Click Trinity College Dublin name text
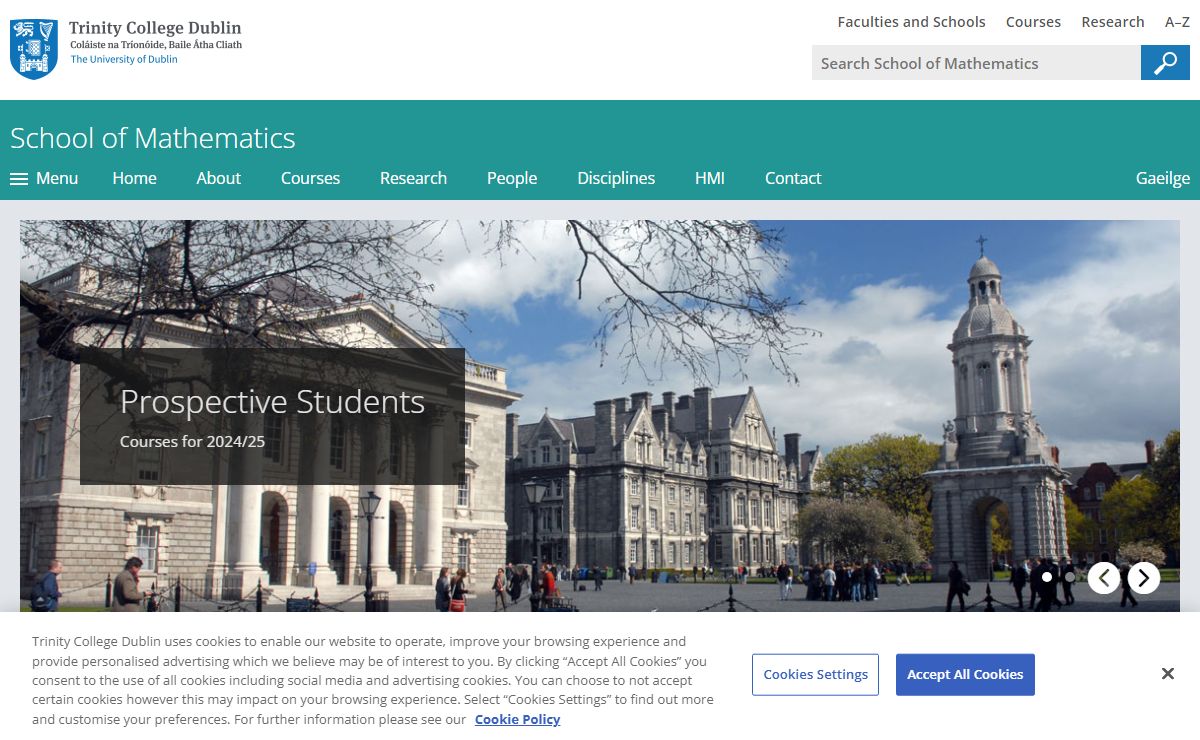 (x=155, y=27)
